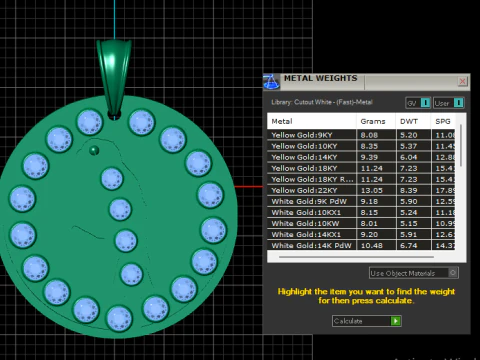Select the Yellow Gold:10KY row
The width and height of the screenshot is (480, 360).
click(361, 146)
